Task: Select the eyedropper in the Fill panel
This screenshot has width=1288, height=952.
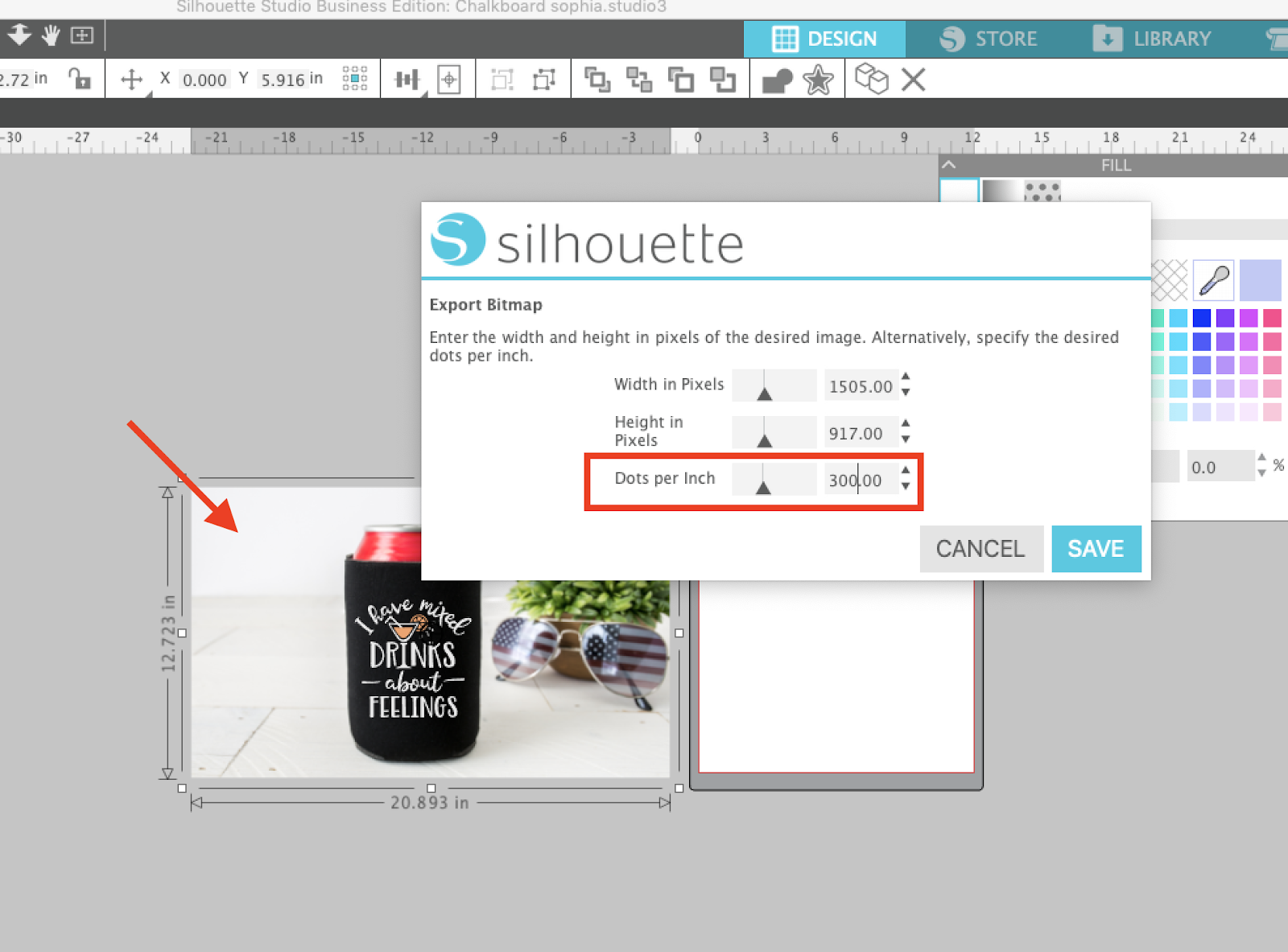Action: [1213, 282]
